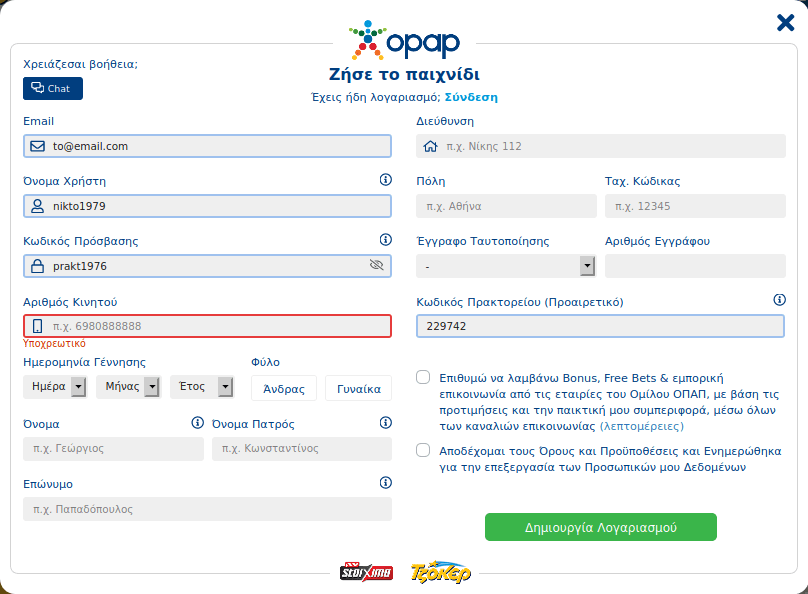This screenshot has height=594, width=808.
Task: Focus the Επώνυμο surname field
Action: pos(207,509)
